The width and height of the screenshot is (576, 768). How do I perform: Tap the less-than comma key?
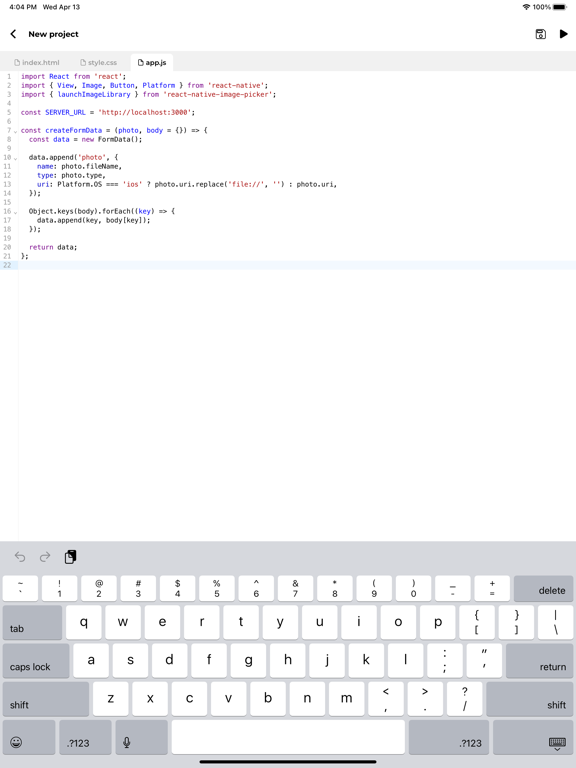pos(385,699)
